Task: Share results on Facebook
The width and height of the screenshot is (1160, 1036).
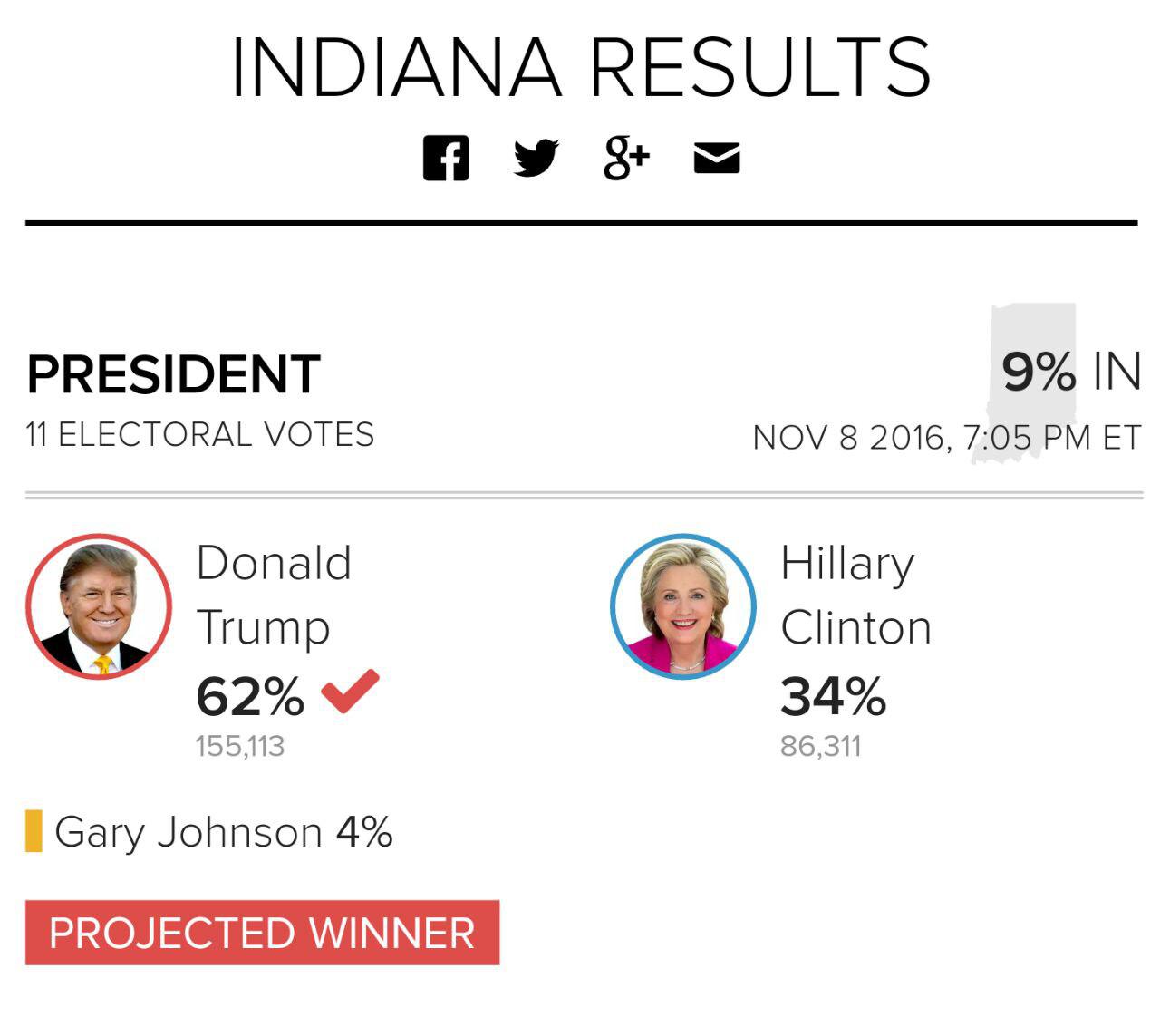Action: (446, 159)
